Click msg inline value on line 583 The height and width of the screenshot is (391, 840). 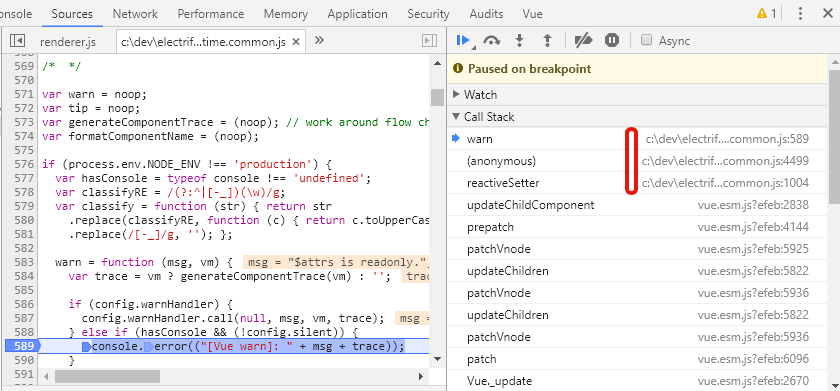(x=336, y=262)
